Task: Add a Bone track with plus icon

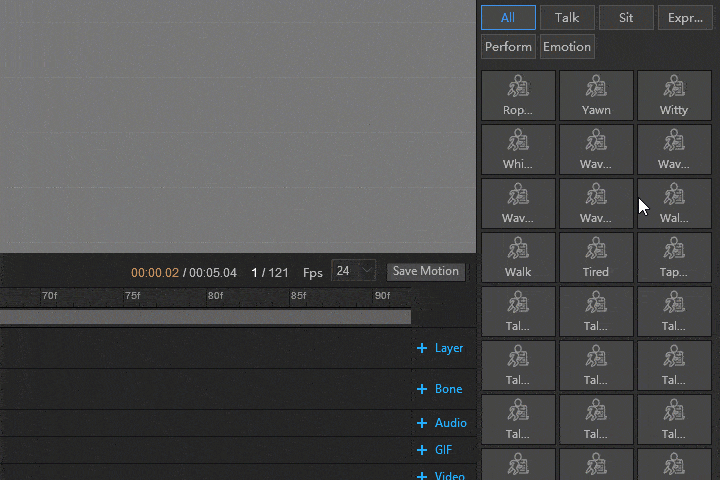Action: [422, 390]
